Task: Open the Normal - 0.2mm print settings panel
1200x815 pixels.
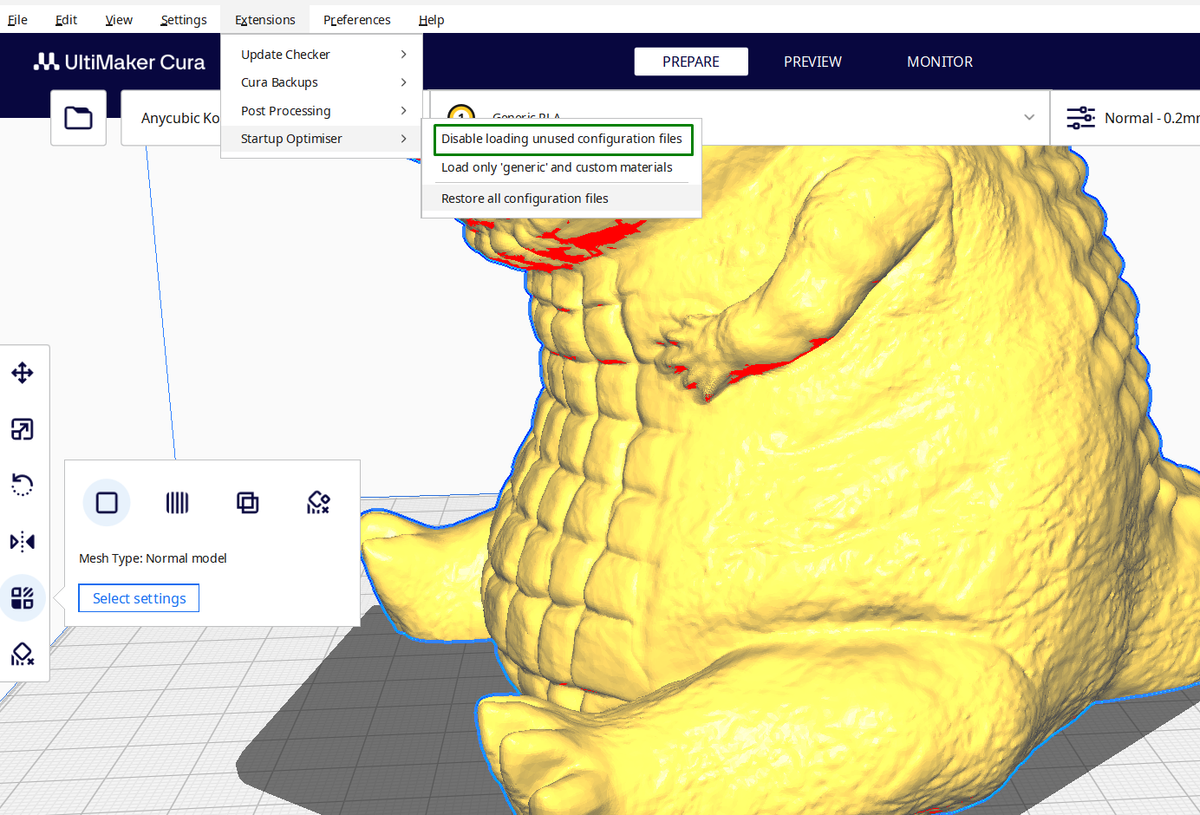Action: coord(1126,118)
